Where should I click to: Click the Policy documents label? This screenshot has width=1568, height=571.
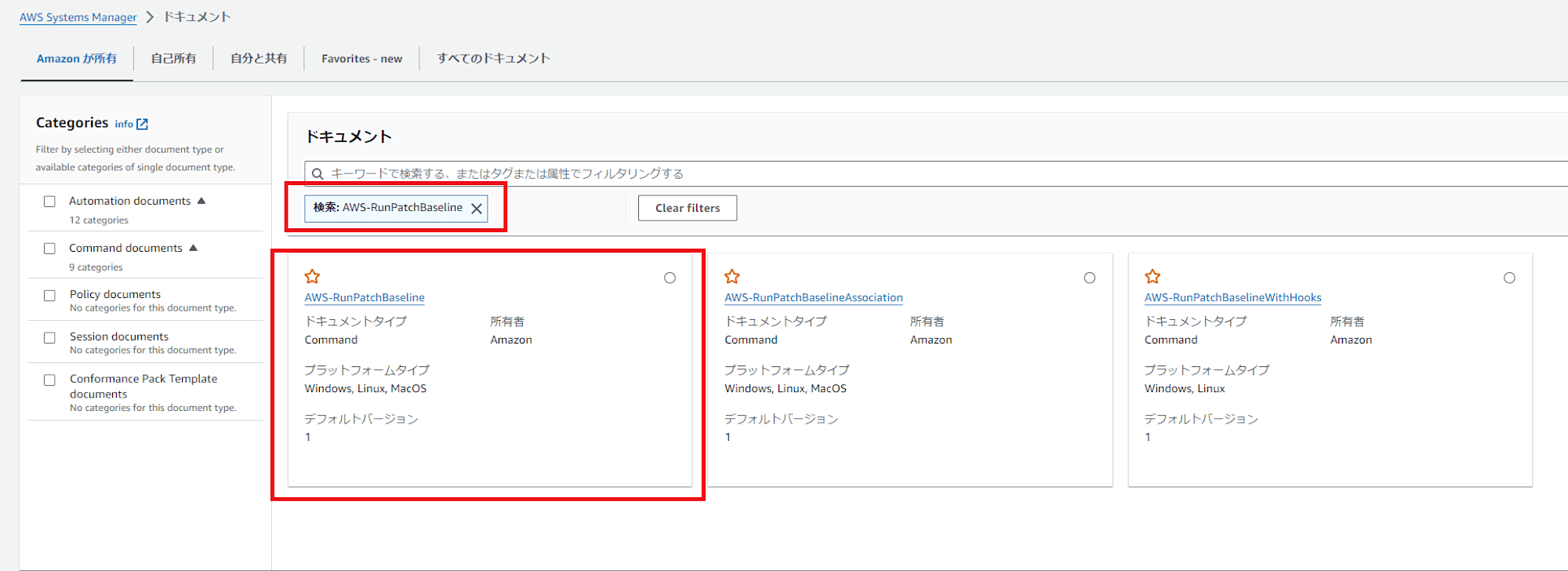[115, 294]
